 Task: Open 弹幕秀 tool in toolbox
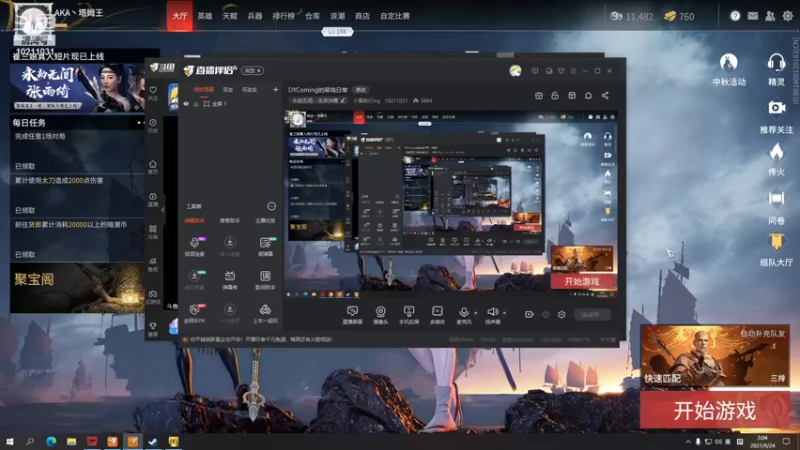pos(230,280)
